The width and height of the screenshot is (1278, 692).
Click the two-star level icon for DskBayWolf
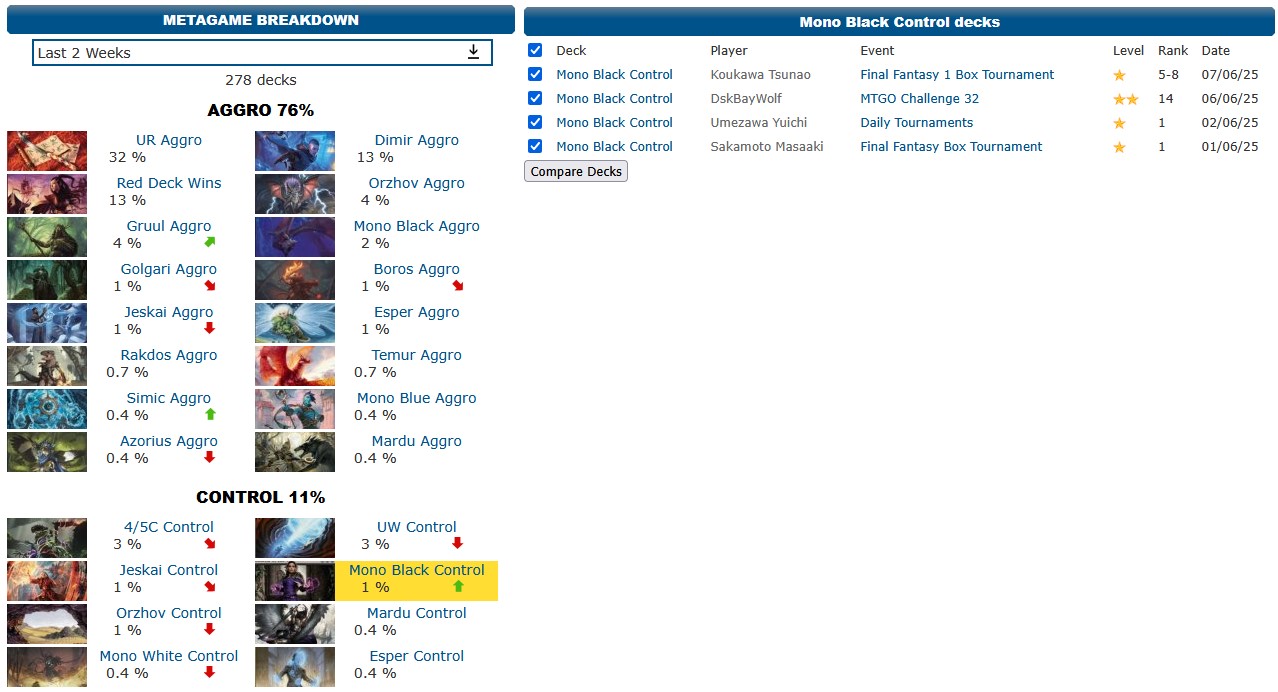click(x=1126, y=99)
